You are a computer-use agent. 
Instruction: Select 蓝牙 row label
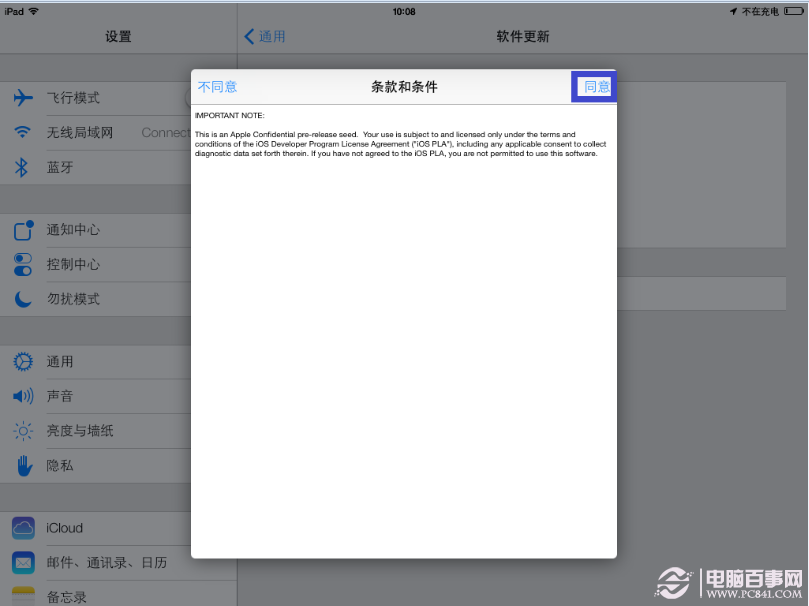(60, 167)
